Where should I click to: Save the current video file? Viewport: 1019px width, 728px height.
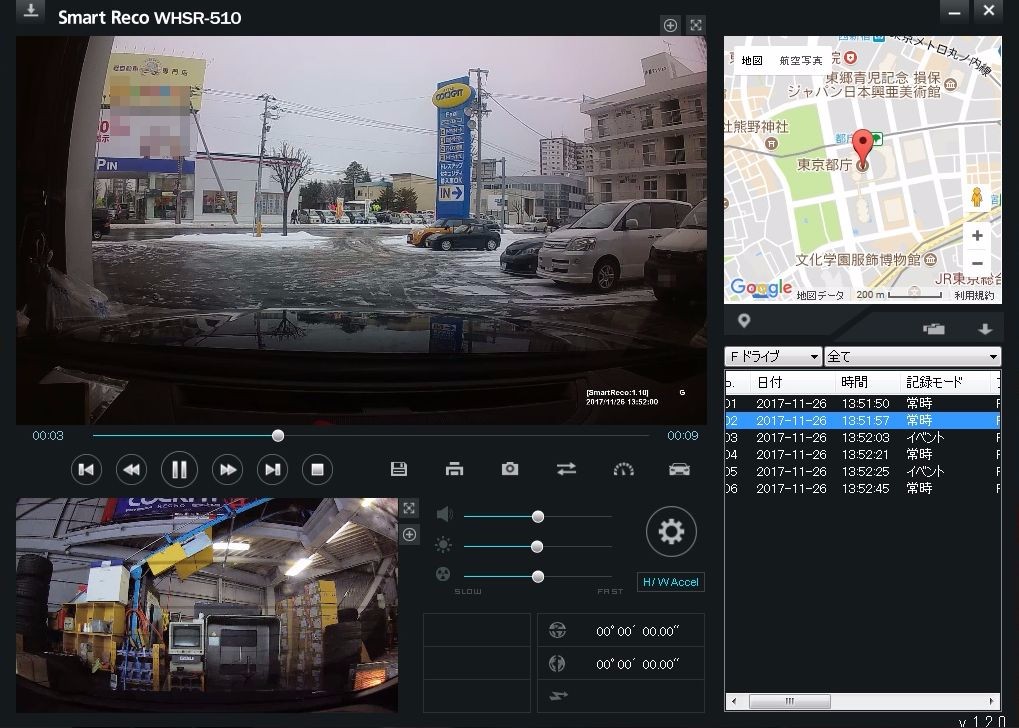point(398,469)
